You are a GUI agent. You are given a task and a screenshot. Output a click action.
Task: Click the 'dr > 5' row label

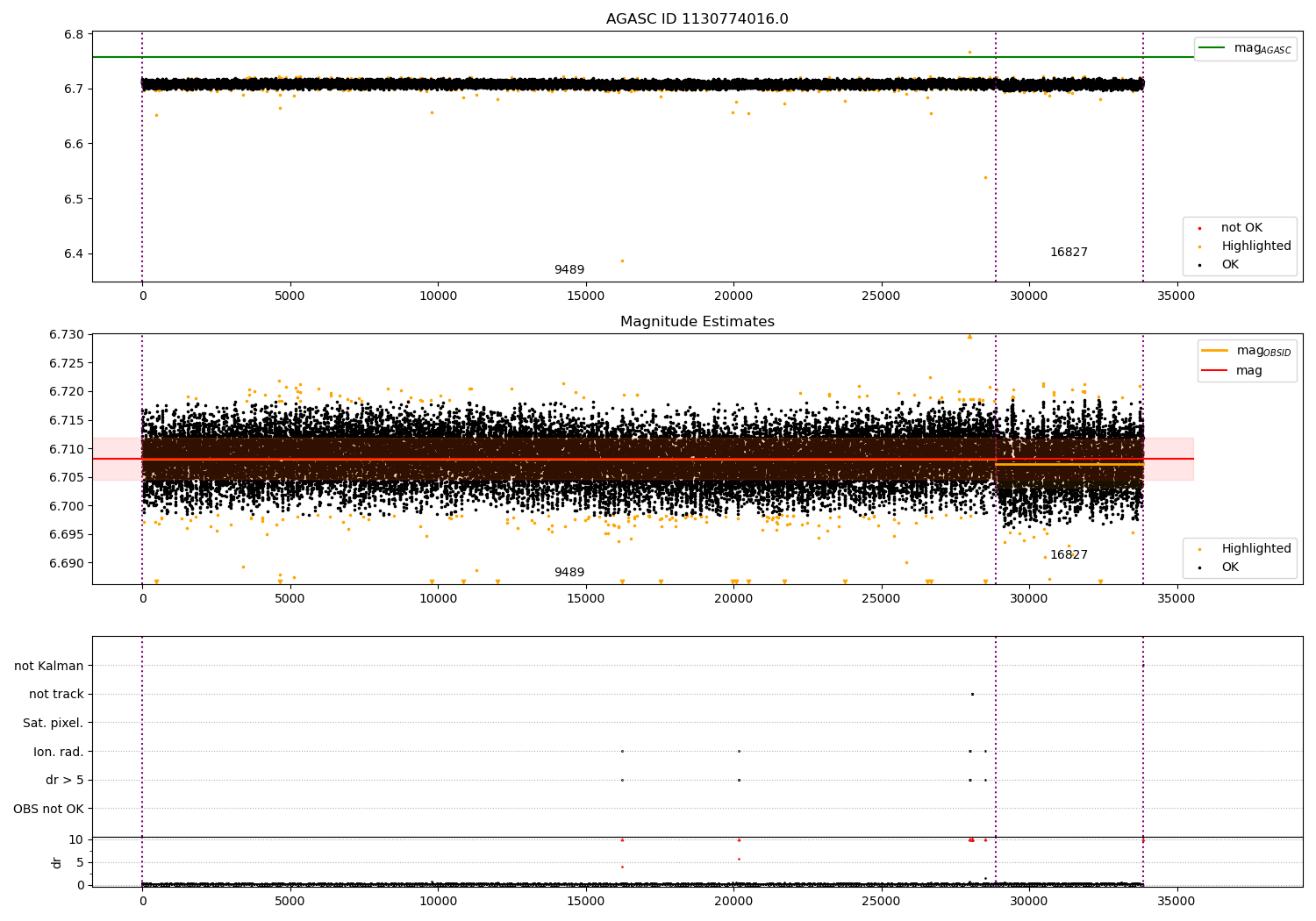point(65,781)
